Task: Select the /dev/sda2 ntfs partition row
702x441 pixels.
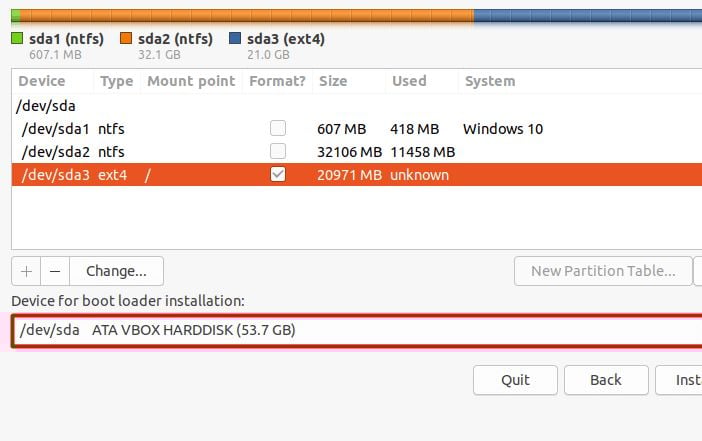Action: [x=56, y=151]
